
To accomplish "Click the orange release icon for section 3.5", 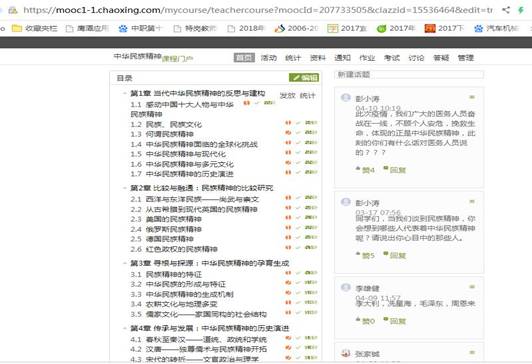I will click(x=288, y=312).
